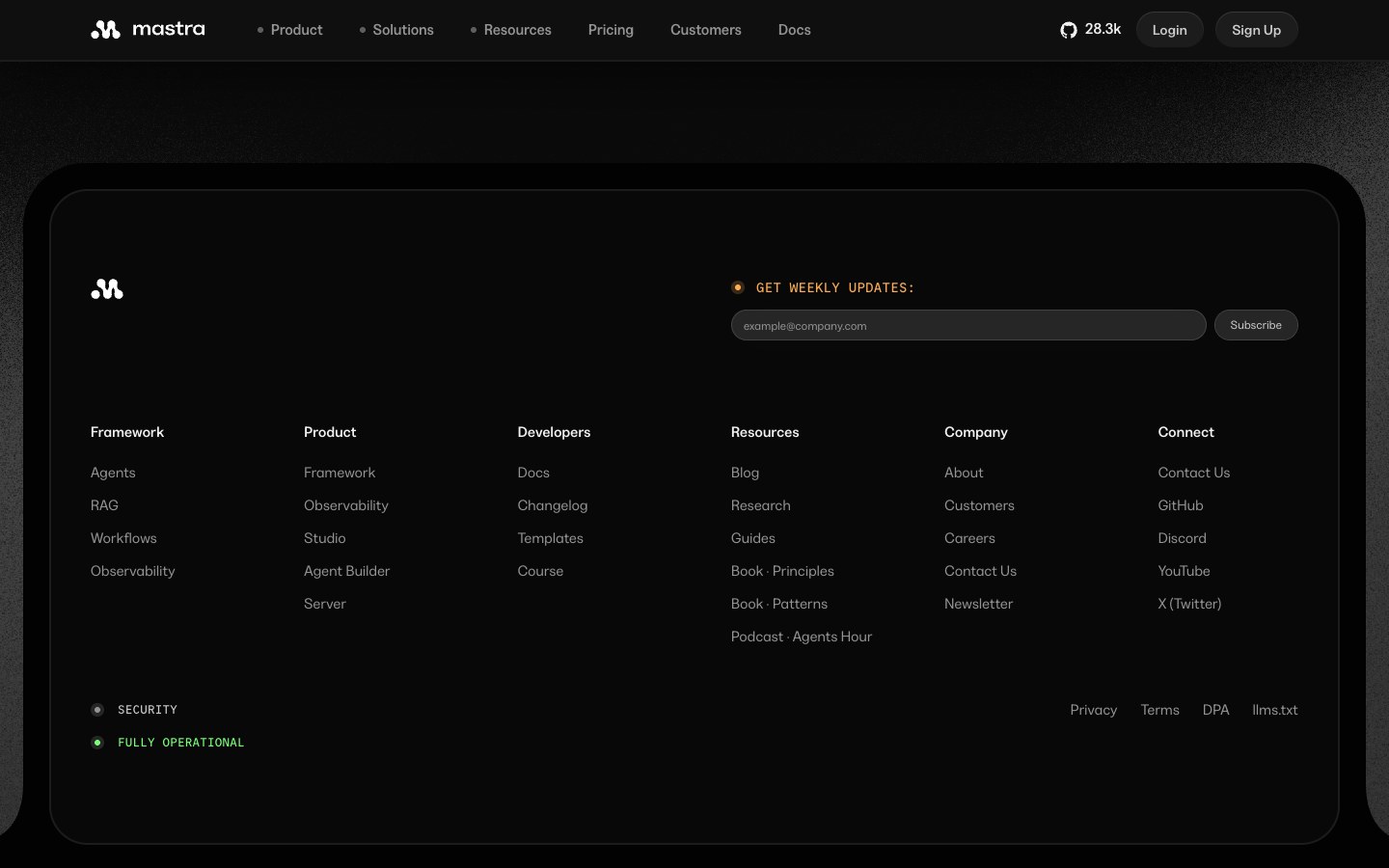Open the Studio footer link

click(x=325, y=538)
